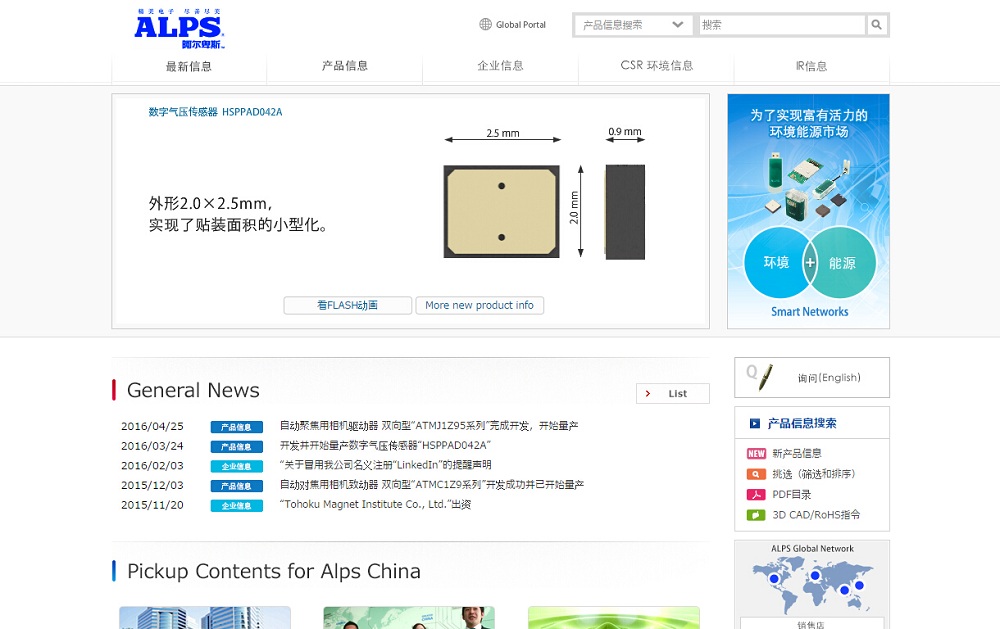This screenshot has height=629, width=1000.
Task: Click the Smart Networks banner
Action: 809,211
